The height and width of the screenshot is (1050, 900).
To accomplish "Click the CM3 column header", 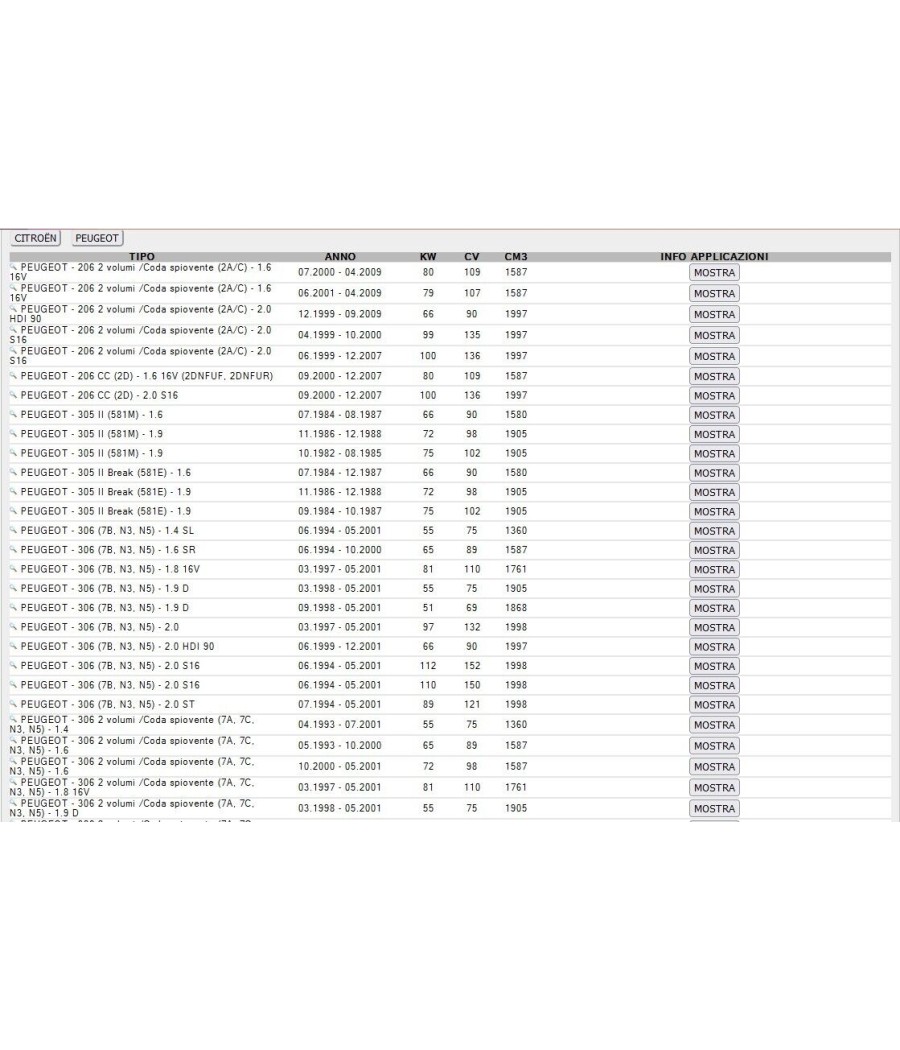I will (516, 256).
